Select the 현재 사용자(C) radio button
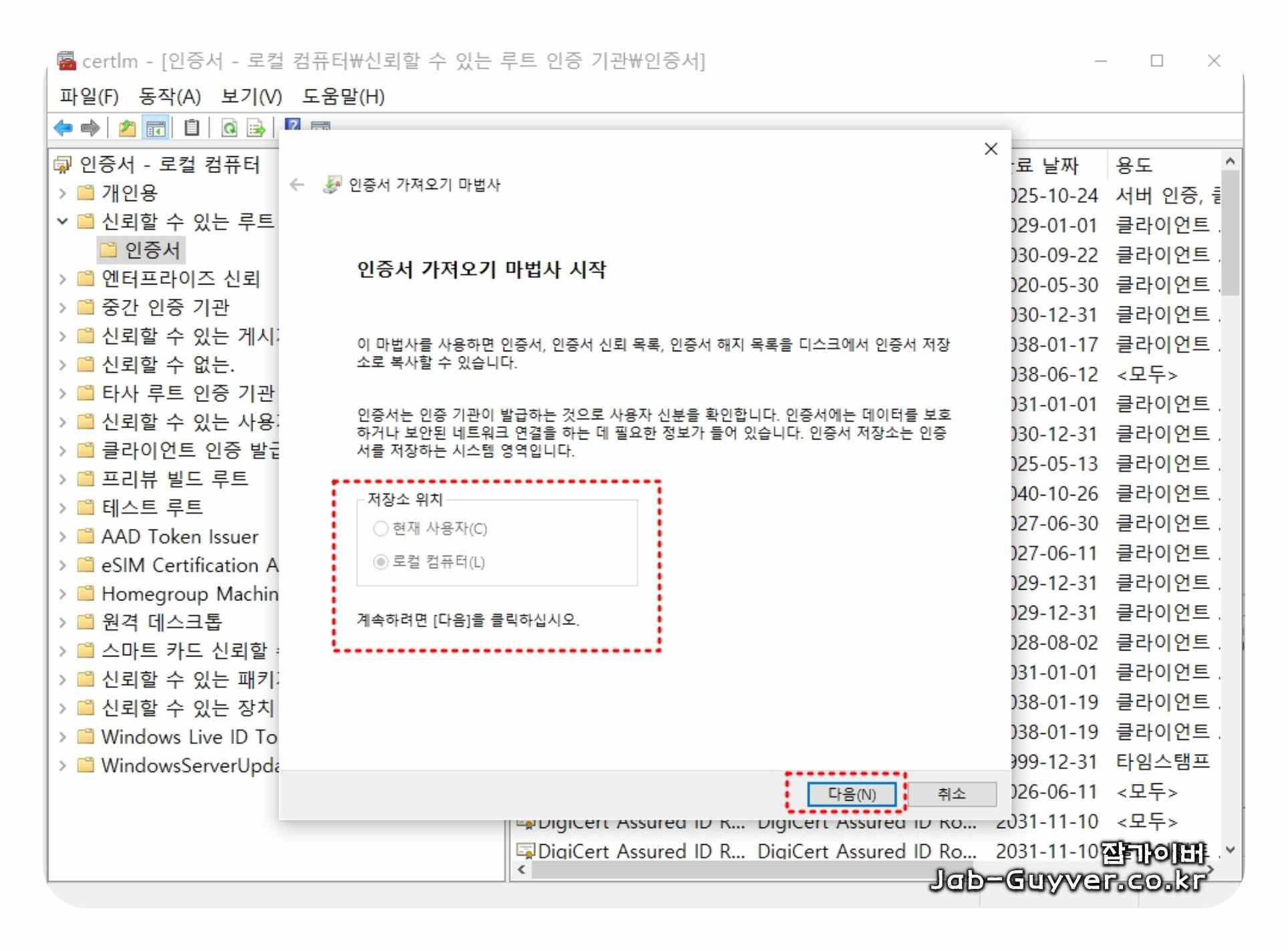The image size is (1288, 951). tap(381, 529)
